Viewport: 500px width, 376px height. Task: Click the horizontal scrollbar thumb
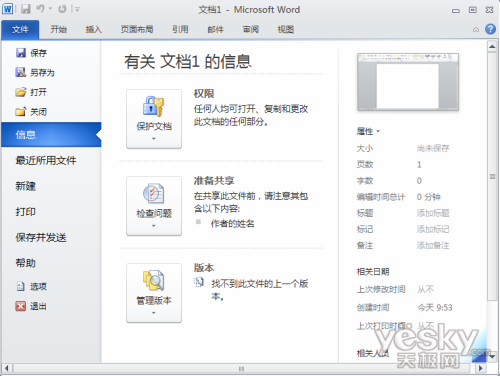(241, 369)
